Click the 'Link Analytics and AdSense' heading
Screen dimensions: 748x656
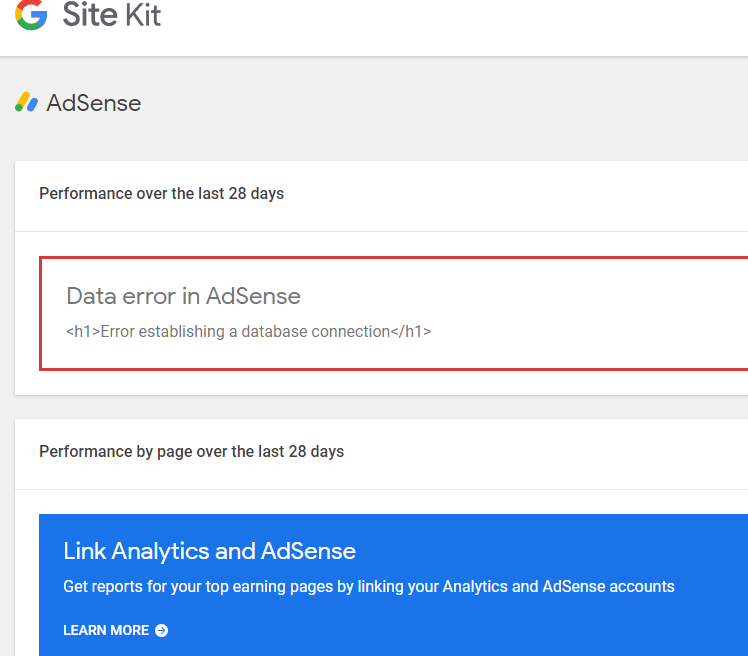(209, 551)
